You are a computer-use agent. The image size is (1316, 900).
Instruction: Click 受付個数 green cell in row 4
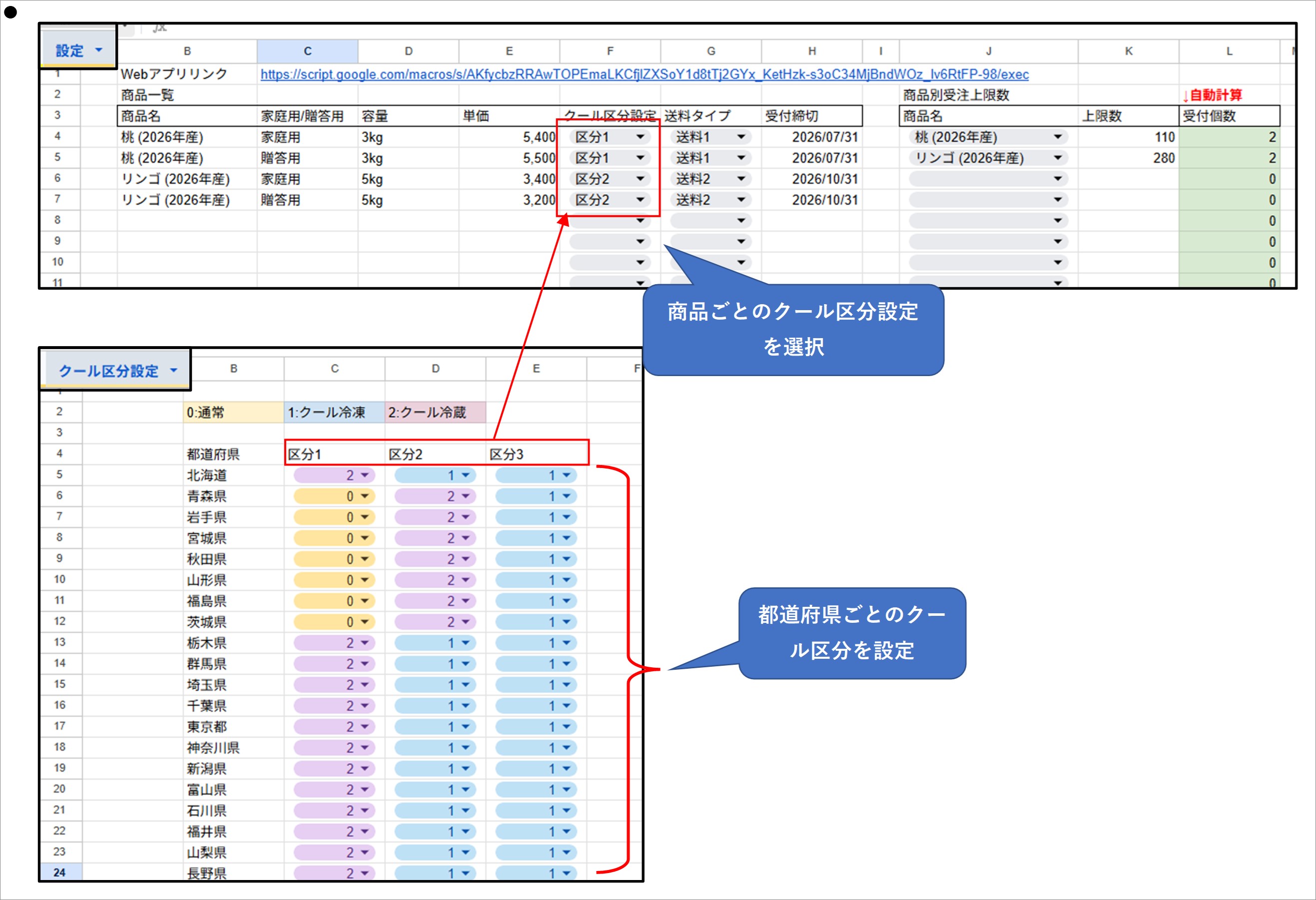[x=1229, y=137]
